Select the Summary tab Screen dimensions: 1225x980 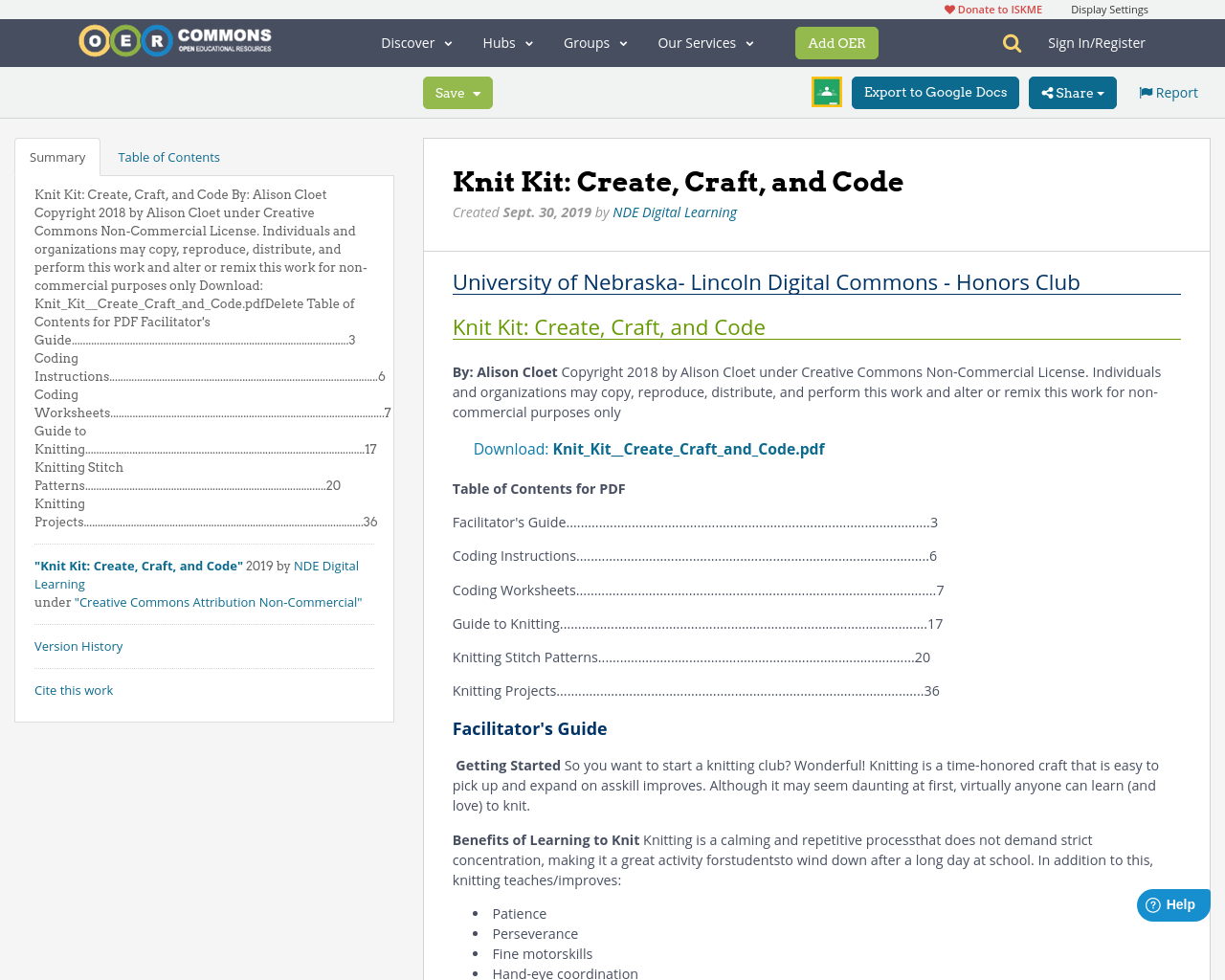(x=57, y=155)
